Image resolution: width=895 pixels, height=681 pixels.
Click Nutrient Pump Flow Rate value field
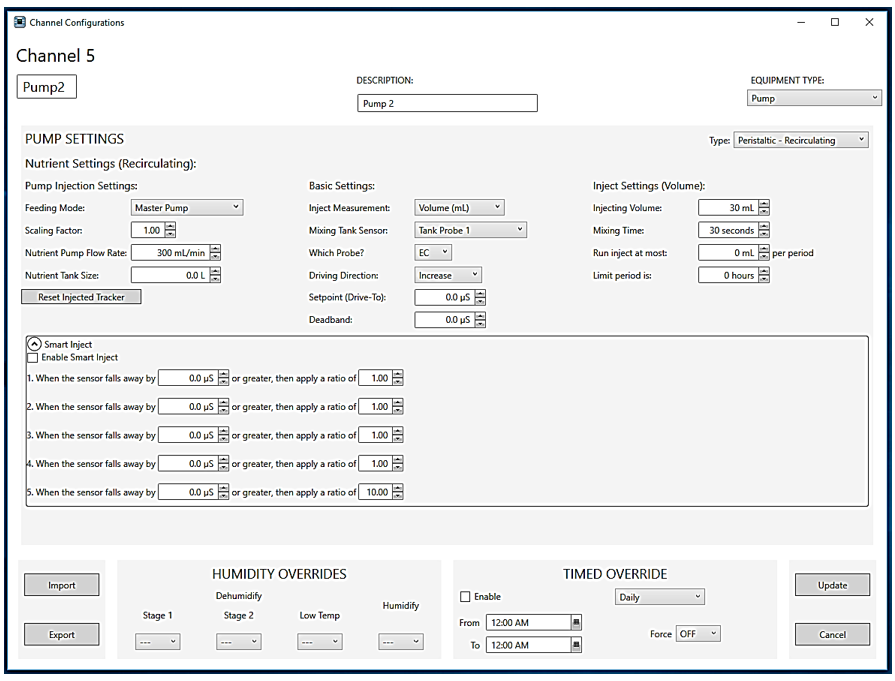[171, 252]
